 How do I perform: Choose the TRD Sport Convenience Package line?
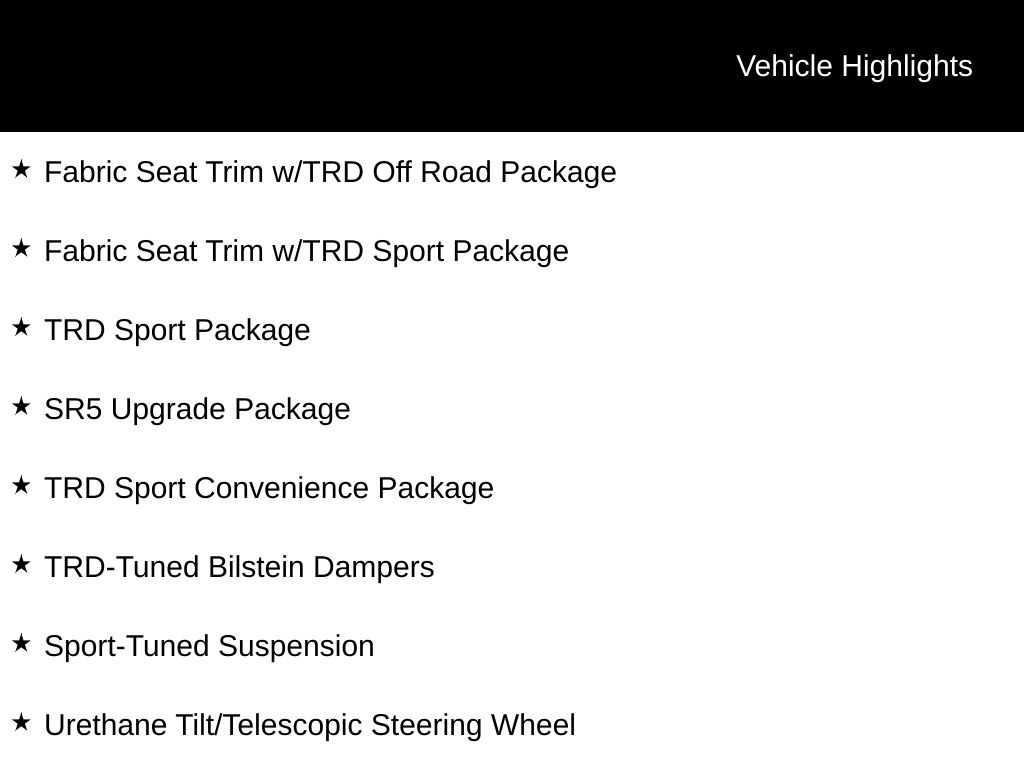point(269,488)
